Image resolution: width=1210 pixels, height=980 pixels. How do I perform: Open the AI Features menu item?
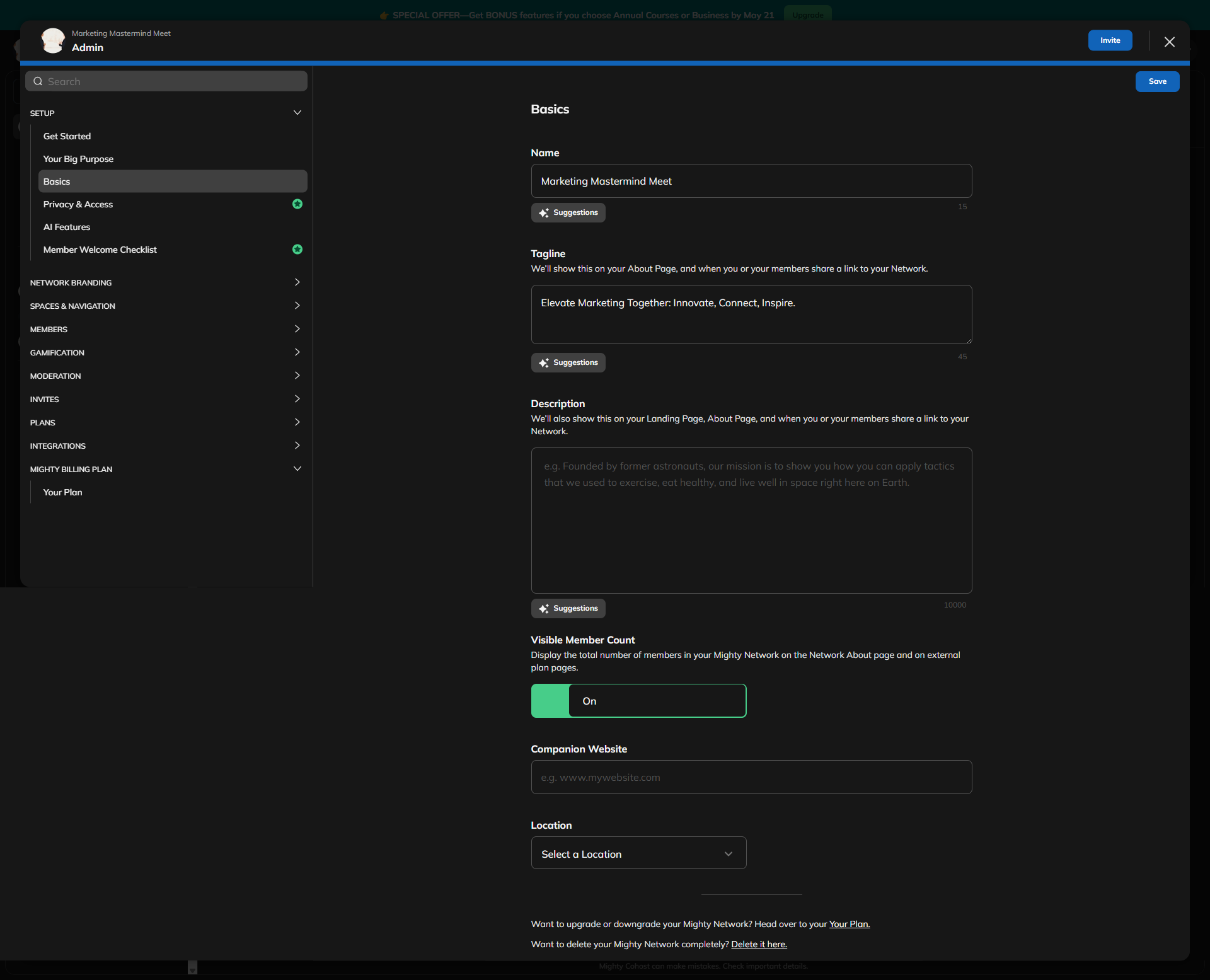(67, 227)
